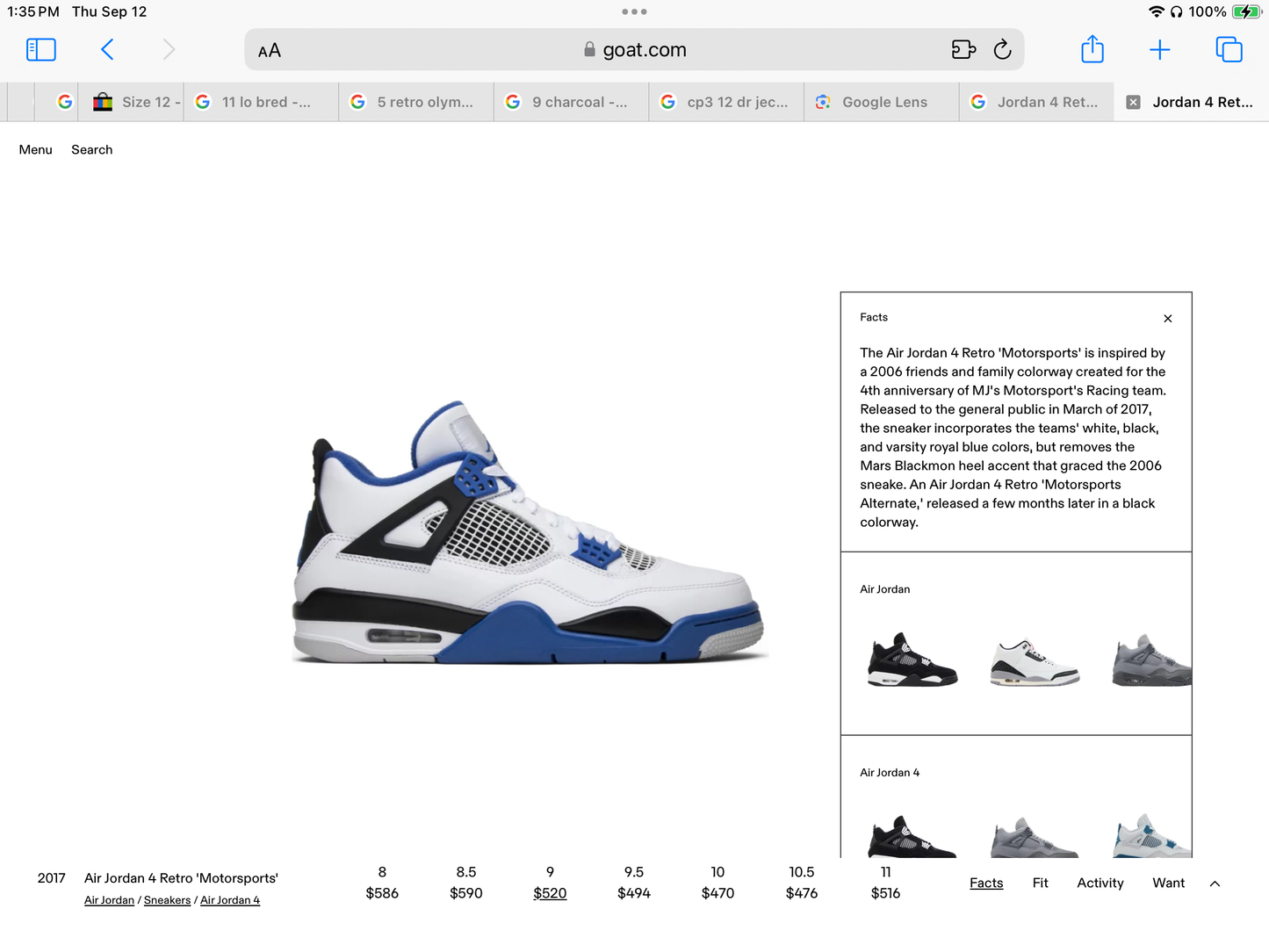1269x952 pixels.
Task: Open the Fit section
Action: click(x=1041, y=883)
